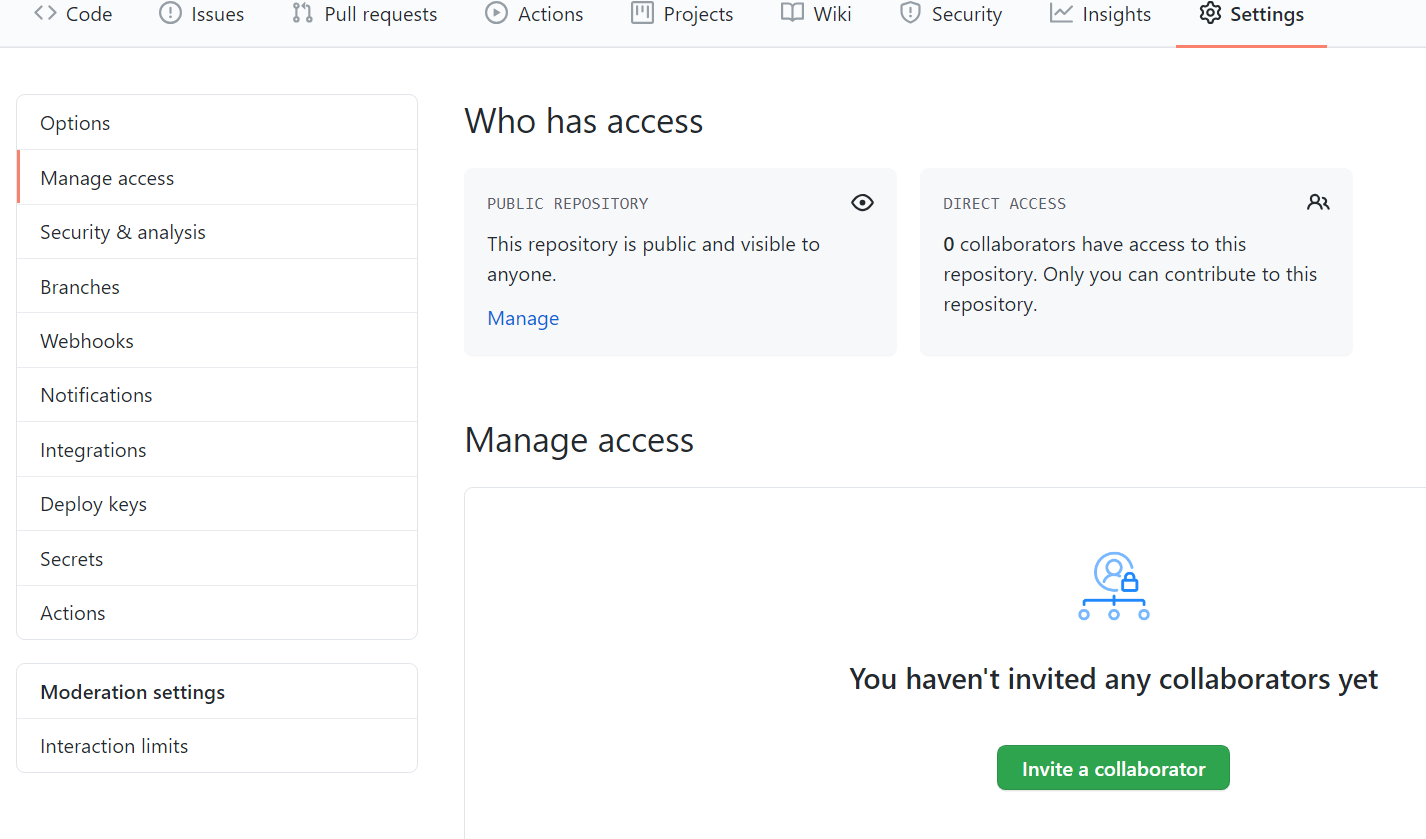This screenshot has height=839, width=1426.
Task: Click the "This repository is public" description text
Action: (653, 259)
